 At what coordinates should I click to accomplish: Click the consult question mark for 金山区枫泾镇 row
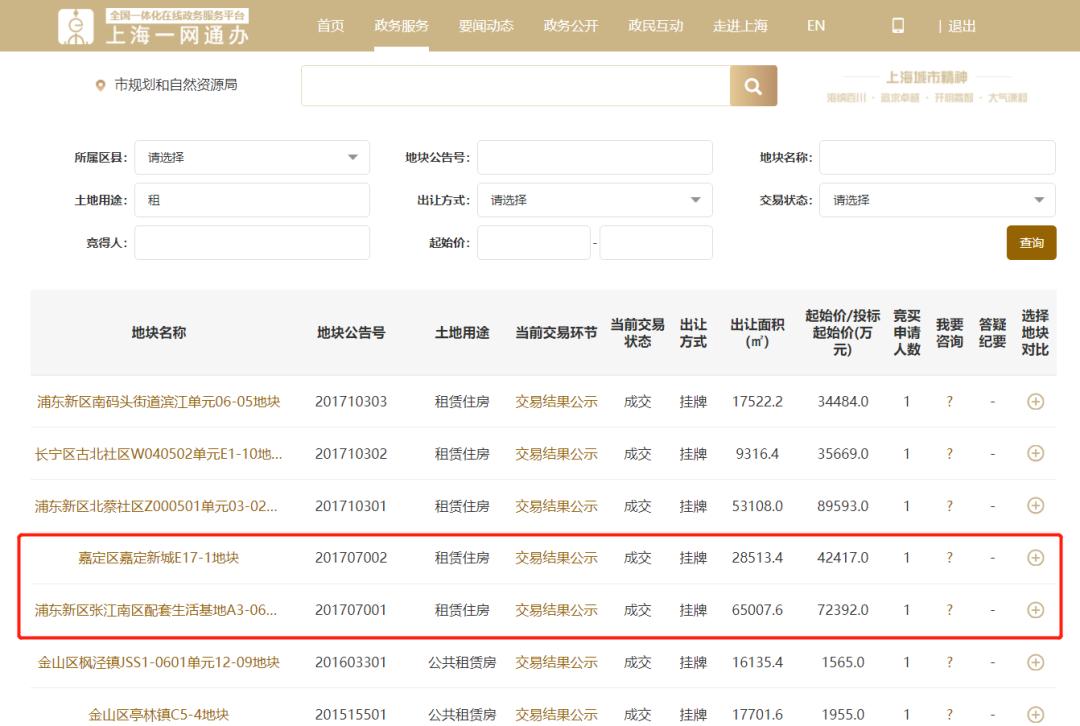click(949, 662)
